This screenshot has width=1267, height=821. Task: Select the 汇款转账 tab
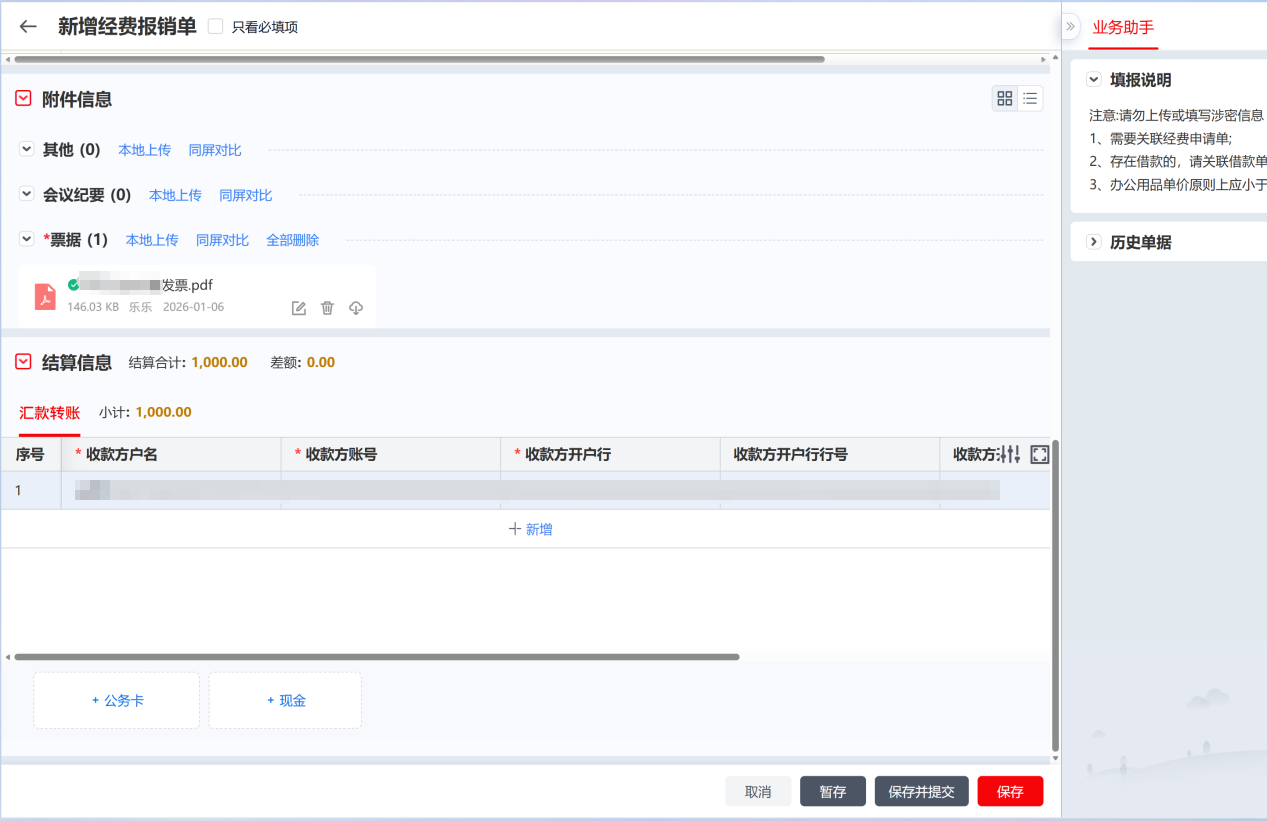[49, 412]
